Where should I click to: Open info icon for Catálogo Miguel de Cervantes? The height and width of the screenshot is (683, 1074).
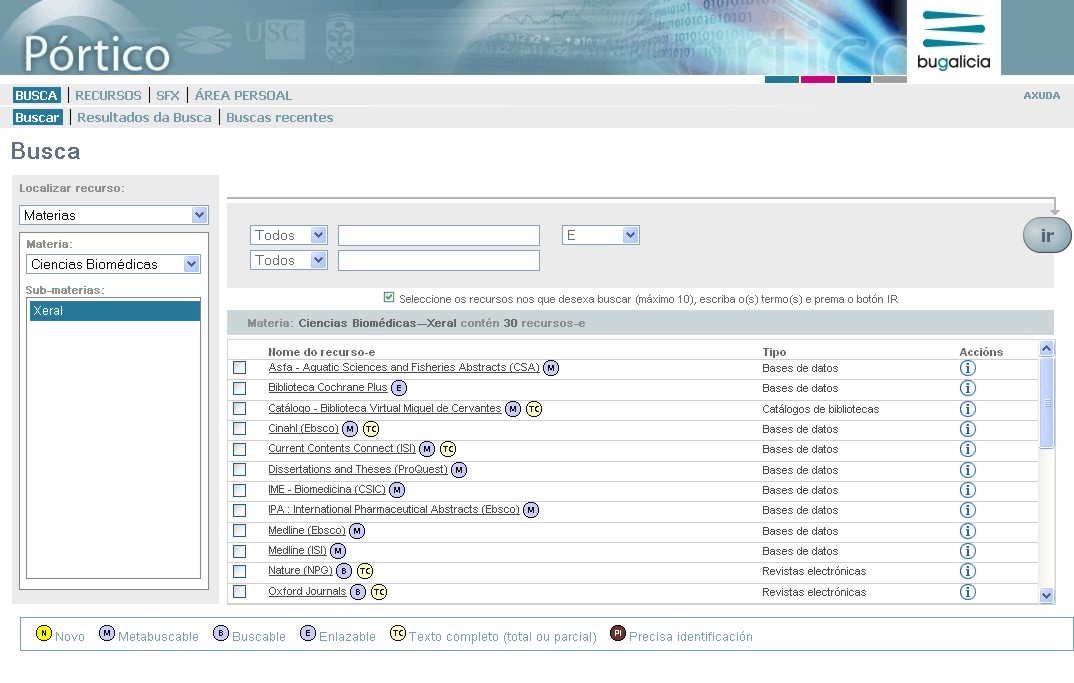pos(967,409)
